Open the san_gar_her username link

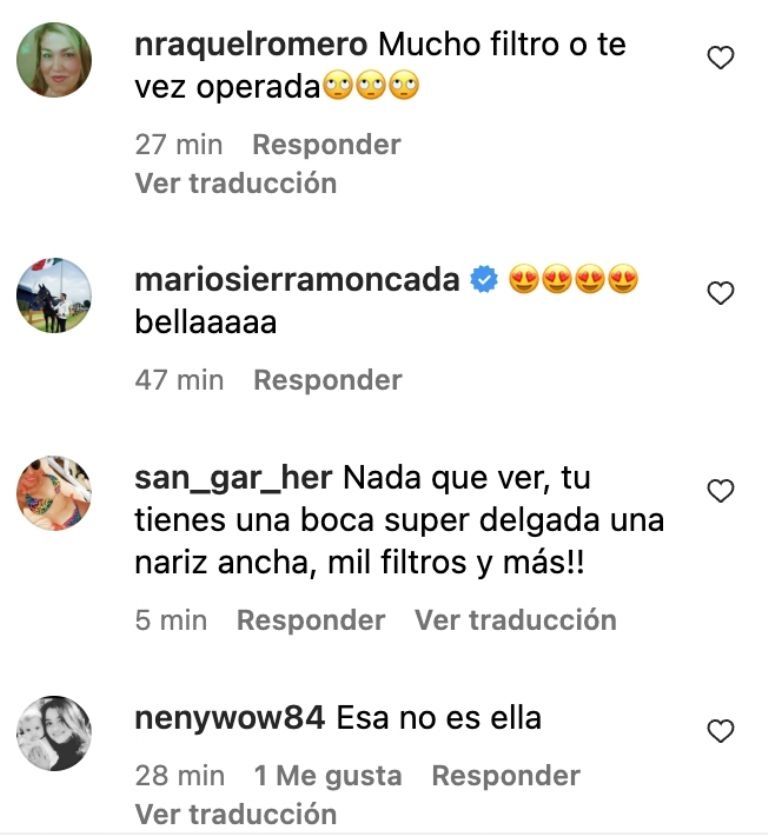234,478
